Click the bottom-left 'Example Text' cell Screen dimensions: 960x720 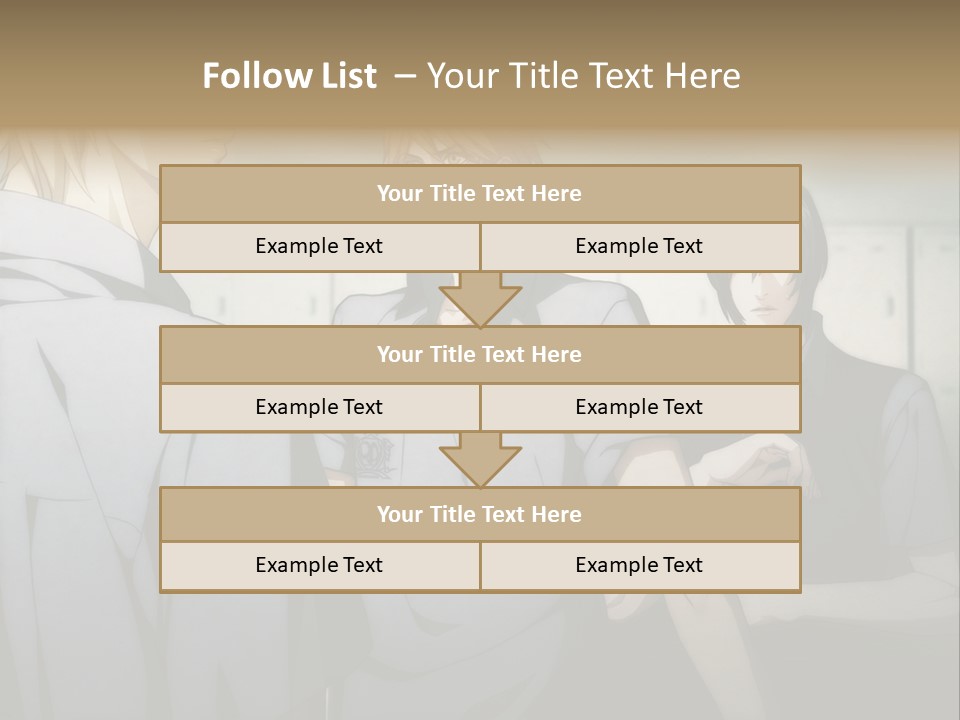(x=320, y=566)
